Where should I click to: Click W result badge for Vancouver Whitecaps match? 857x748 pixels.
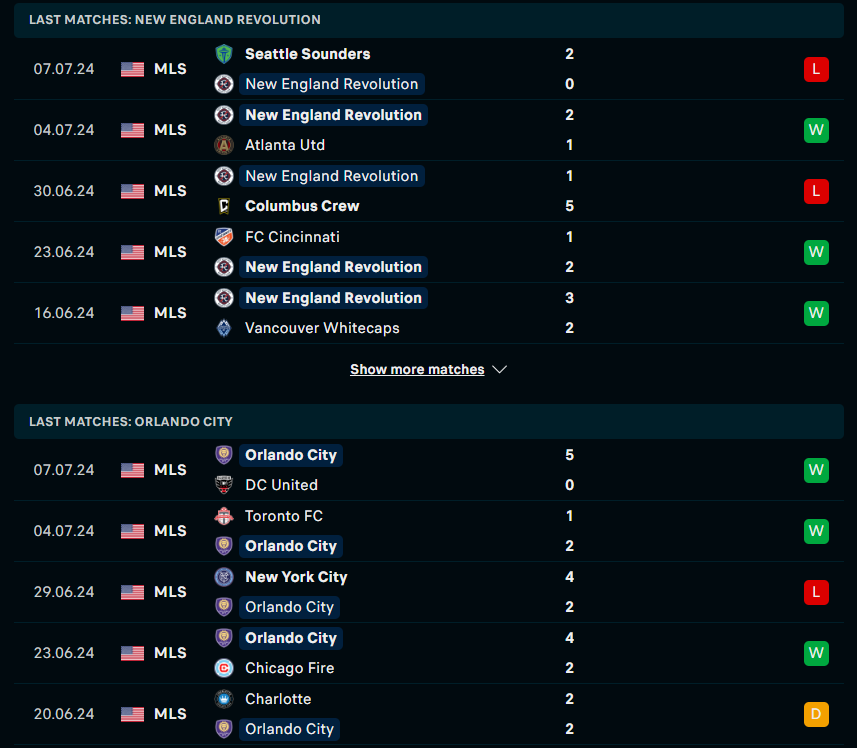[x=816, y=313]
